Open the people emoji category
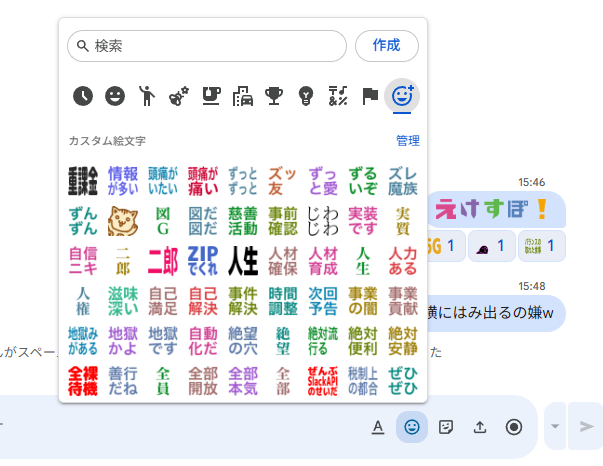 [x=147, y=96]
